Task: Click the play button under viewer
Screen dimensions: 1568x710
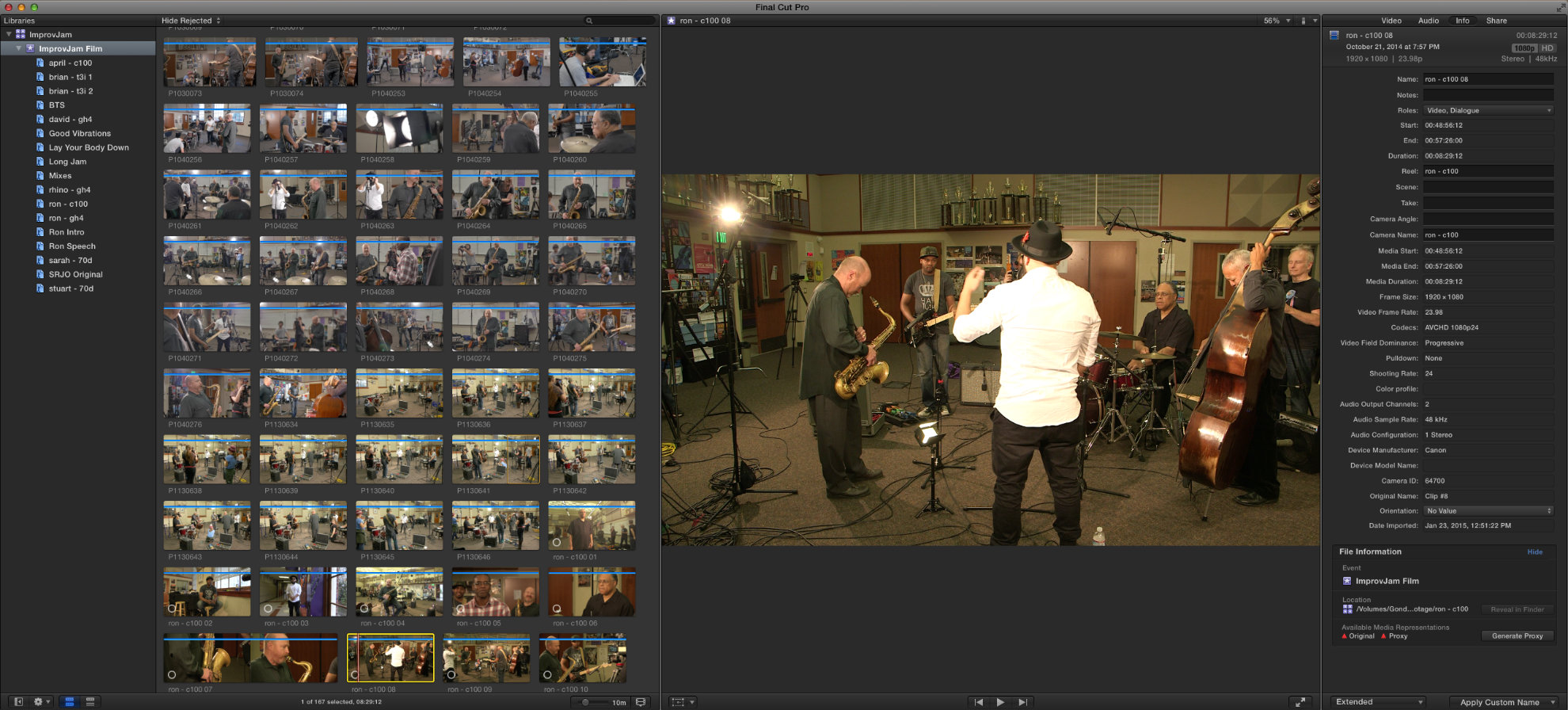Action: pos(1000,702)
